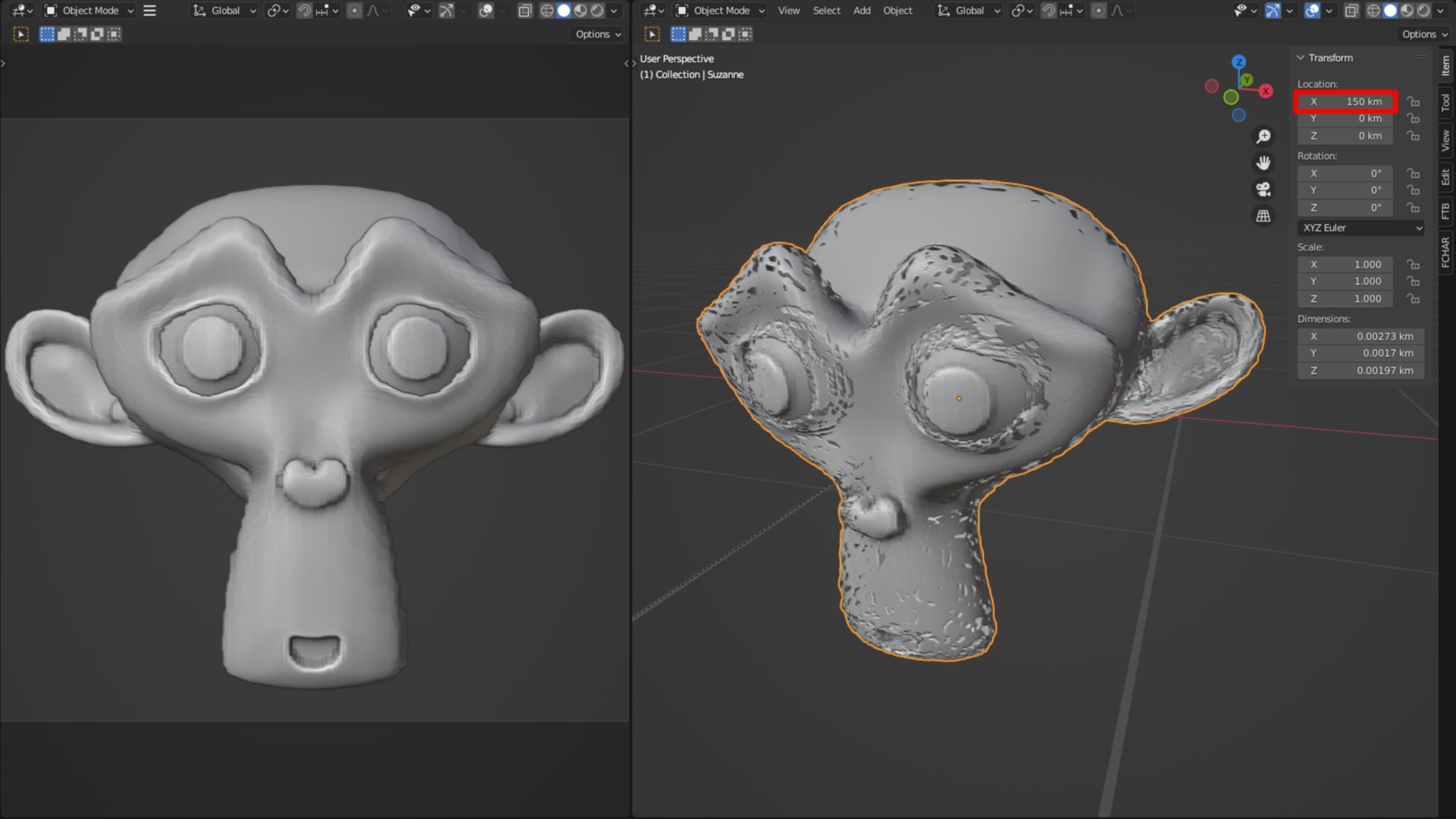Lock the Location X value
Viewport: 1456px width, 819px height.
point(1414,102)
